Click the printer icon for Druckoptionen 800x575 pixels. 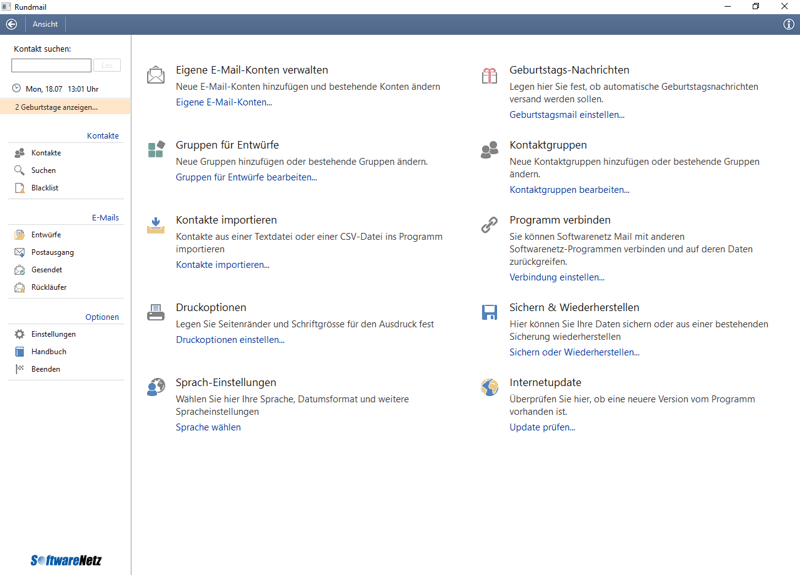[156, 313]
